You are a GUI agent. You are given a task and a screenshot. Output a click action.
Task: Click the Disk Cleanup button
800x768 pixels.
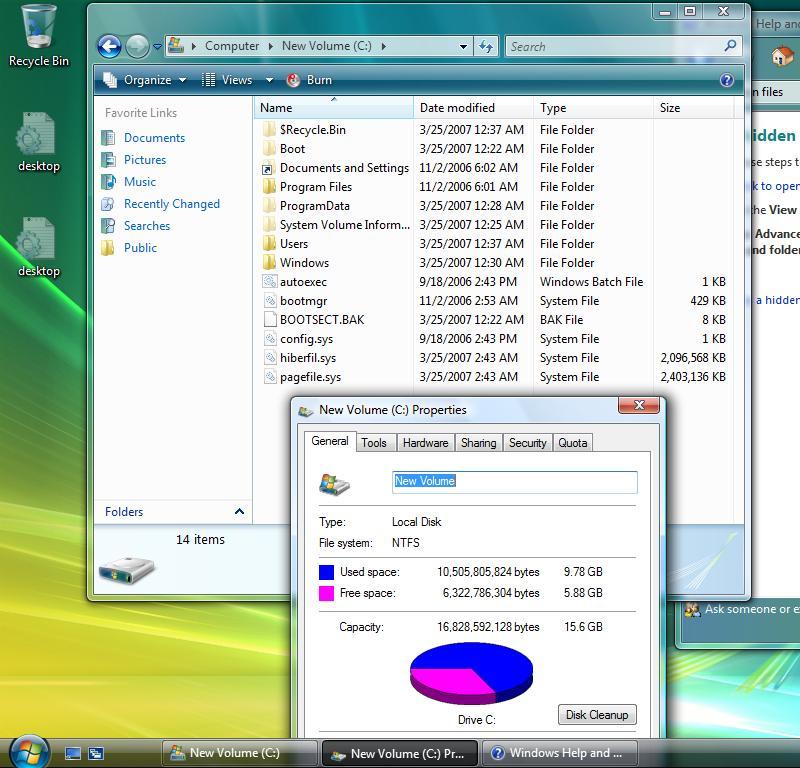point(597,714)
